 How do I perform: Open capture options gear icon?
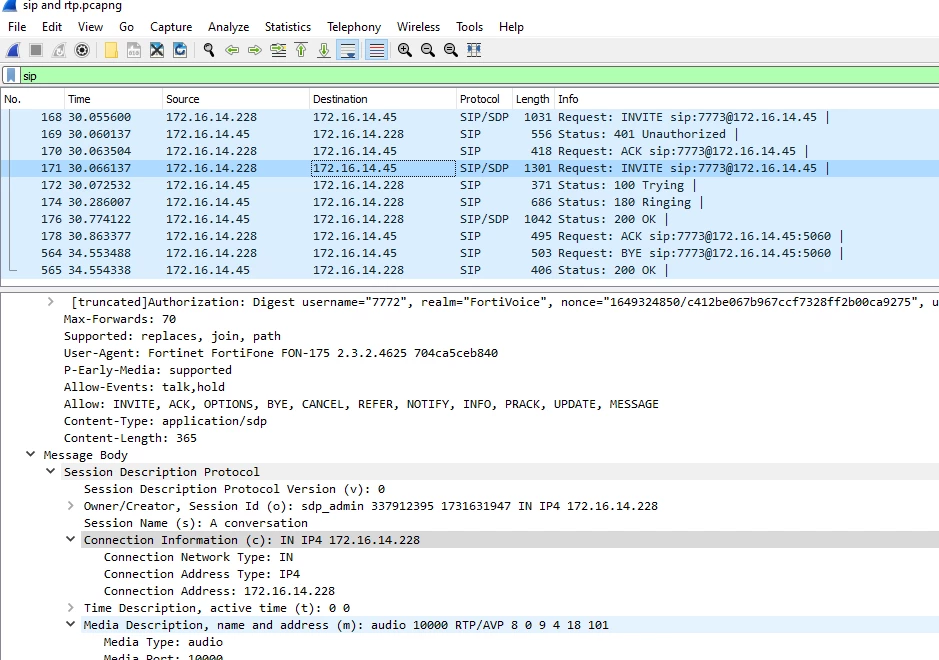82,50
